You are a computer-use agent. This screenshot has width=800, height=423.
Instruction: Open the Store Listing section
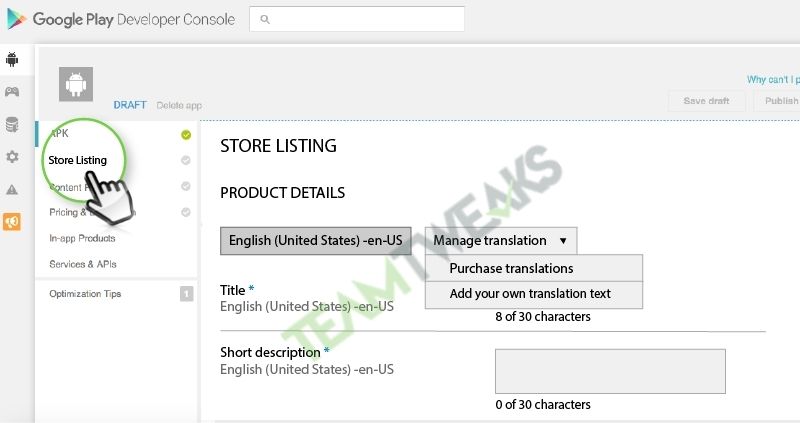tap(78, 160)
